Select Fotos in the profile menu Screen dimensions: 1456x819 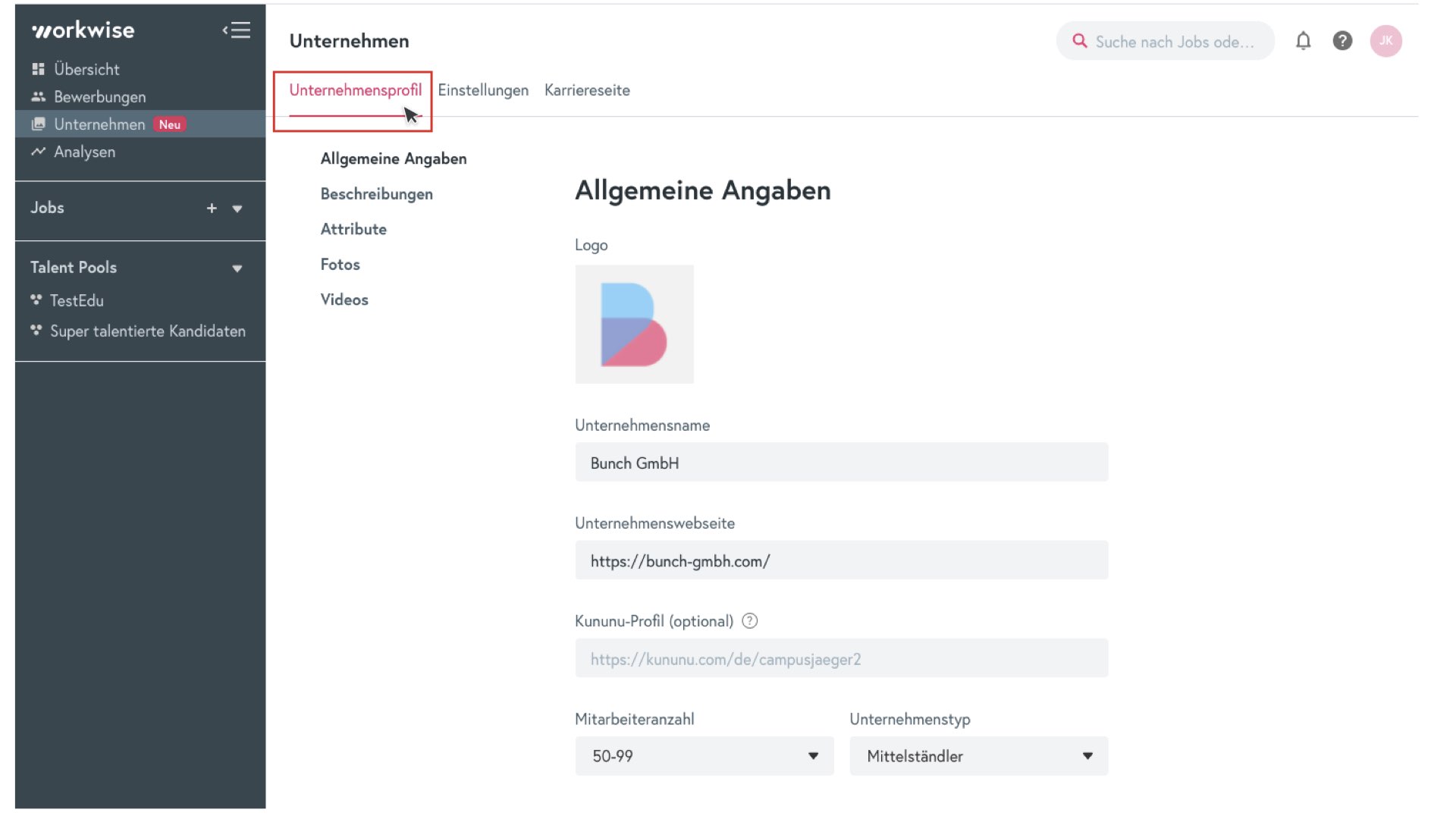tap(340, 264)
